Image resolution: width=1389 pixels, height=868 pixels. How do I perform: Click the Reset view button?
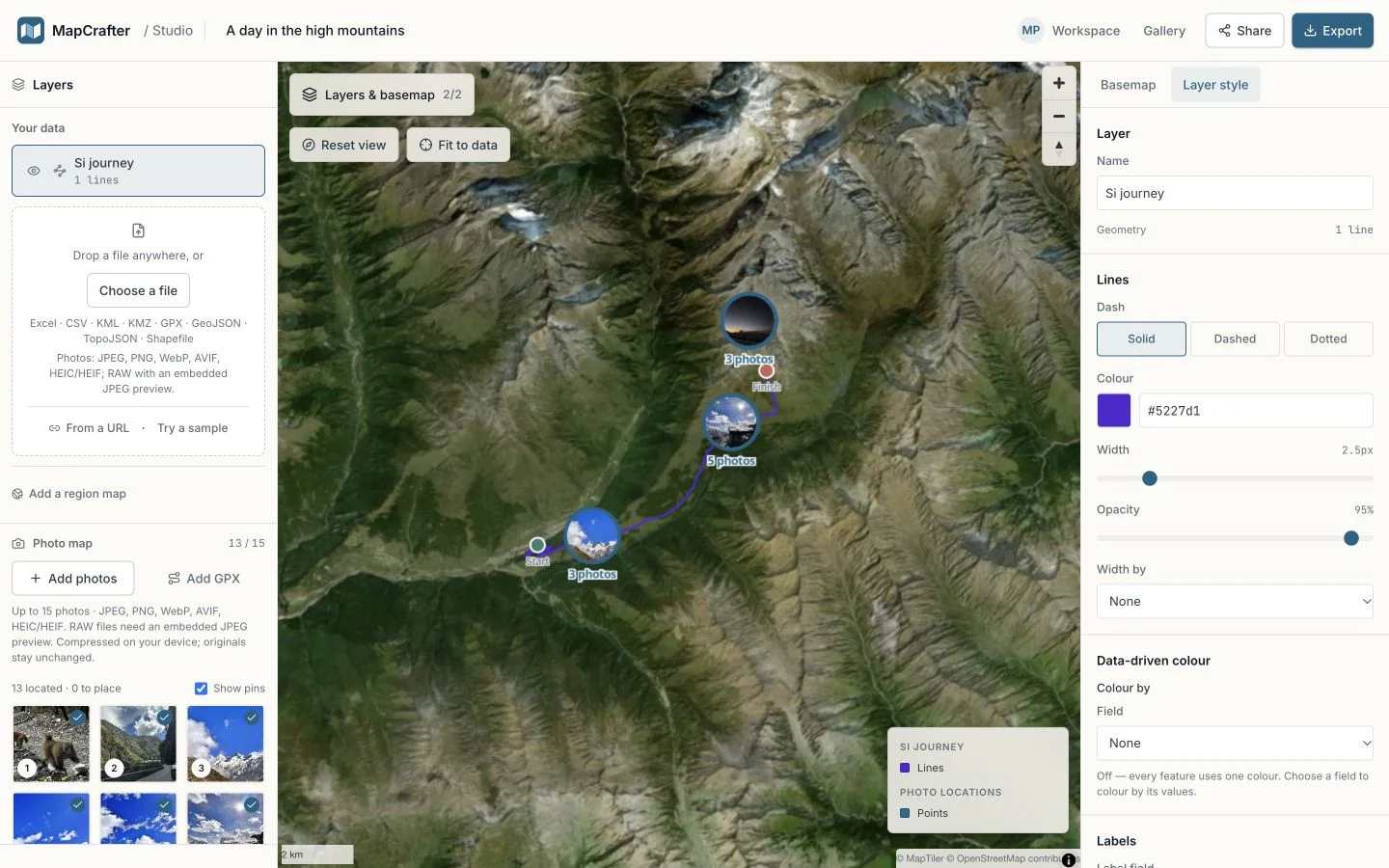coord(344,145)
